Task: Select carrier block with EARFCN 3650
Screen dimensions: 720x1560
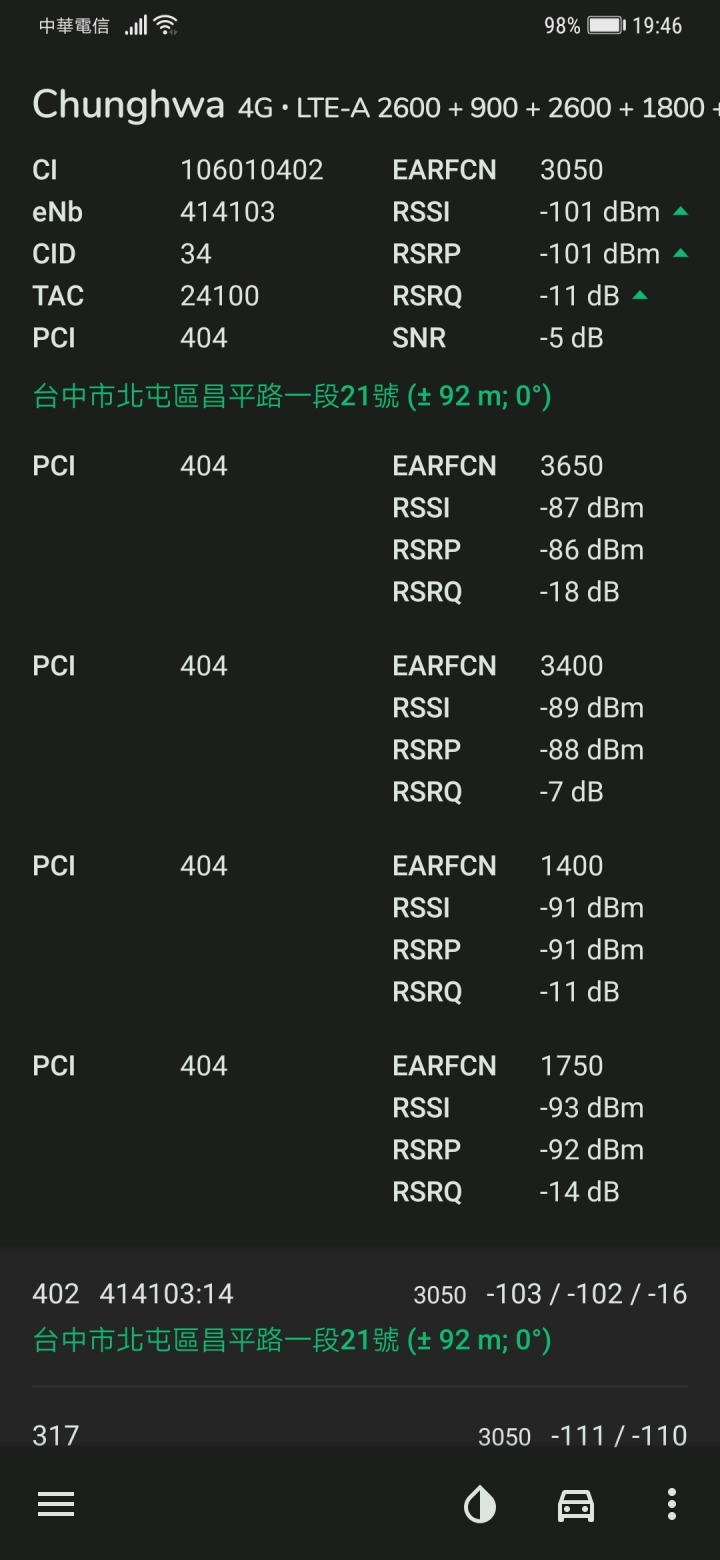Action: click(360, 529)
